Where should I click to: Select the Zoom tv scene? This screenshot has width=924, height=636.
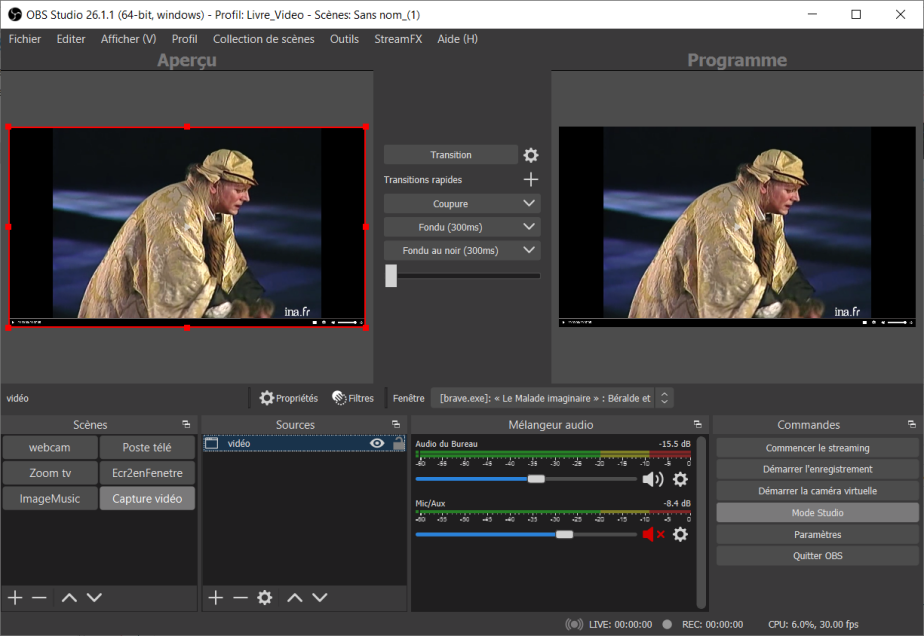[50, 473]
